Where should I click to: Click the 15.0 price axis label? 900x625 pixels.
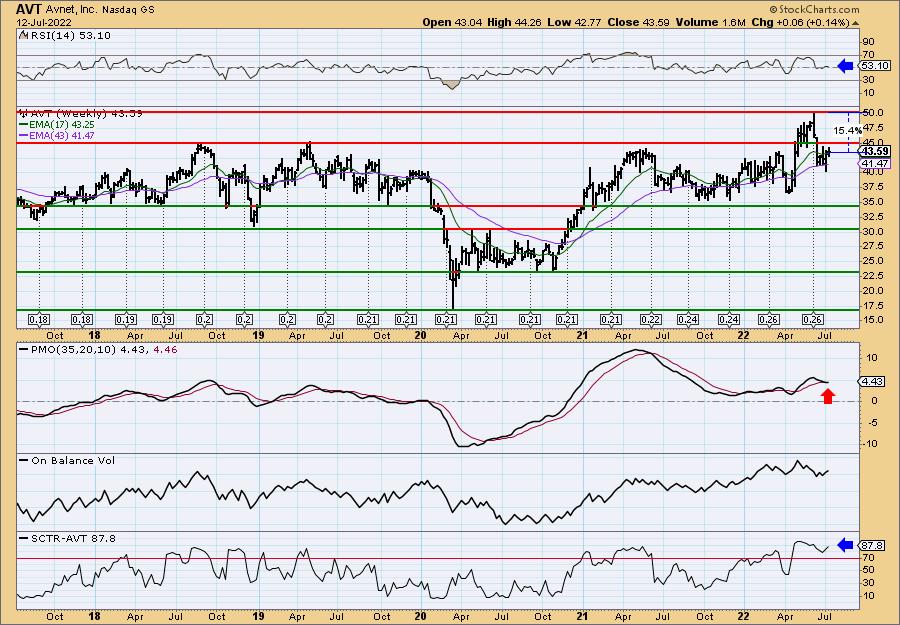point(872,320)
